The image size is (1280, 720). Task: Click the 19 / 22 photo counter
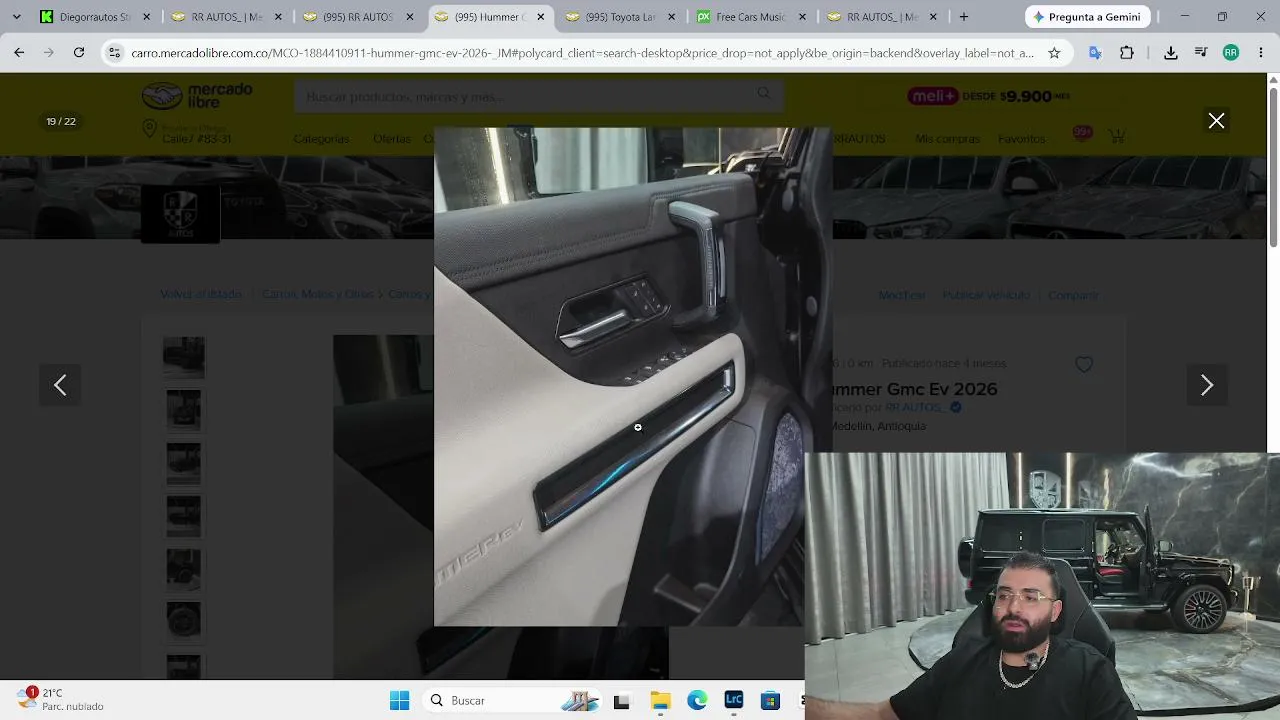[61, 121]
